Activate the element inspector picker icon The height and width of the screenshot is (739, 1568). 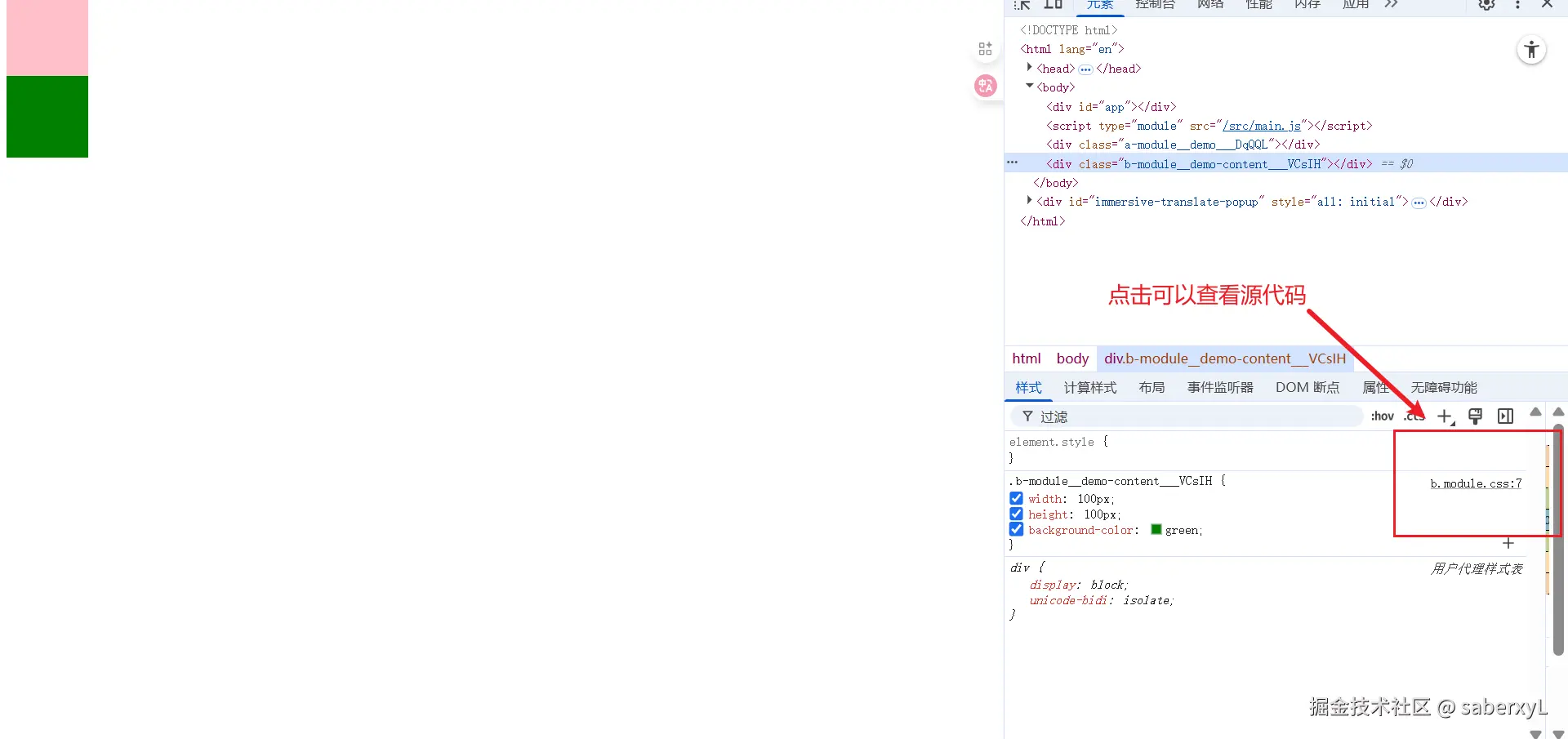1022,5
